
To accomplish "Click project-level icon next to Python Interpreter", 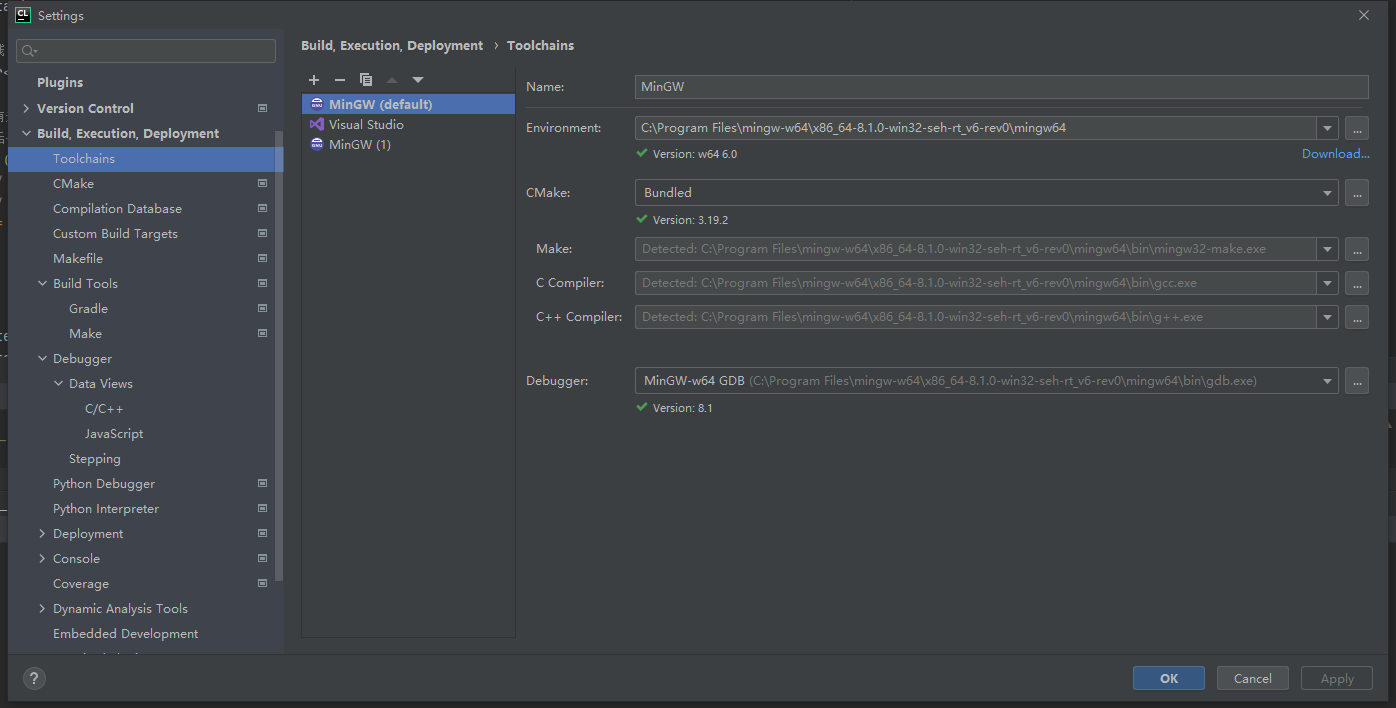I will point(262,508).
